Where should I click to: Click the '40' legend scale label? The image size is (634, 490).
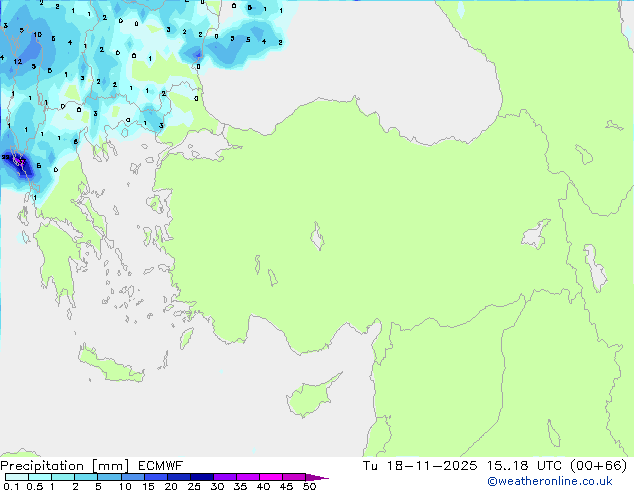[263, 486]
